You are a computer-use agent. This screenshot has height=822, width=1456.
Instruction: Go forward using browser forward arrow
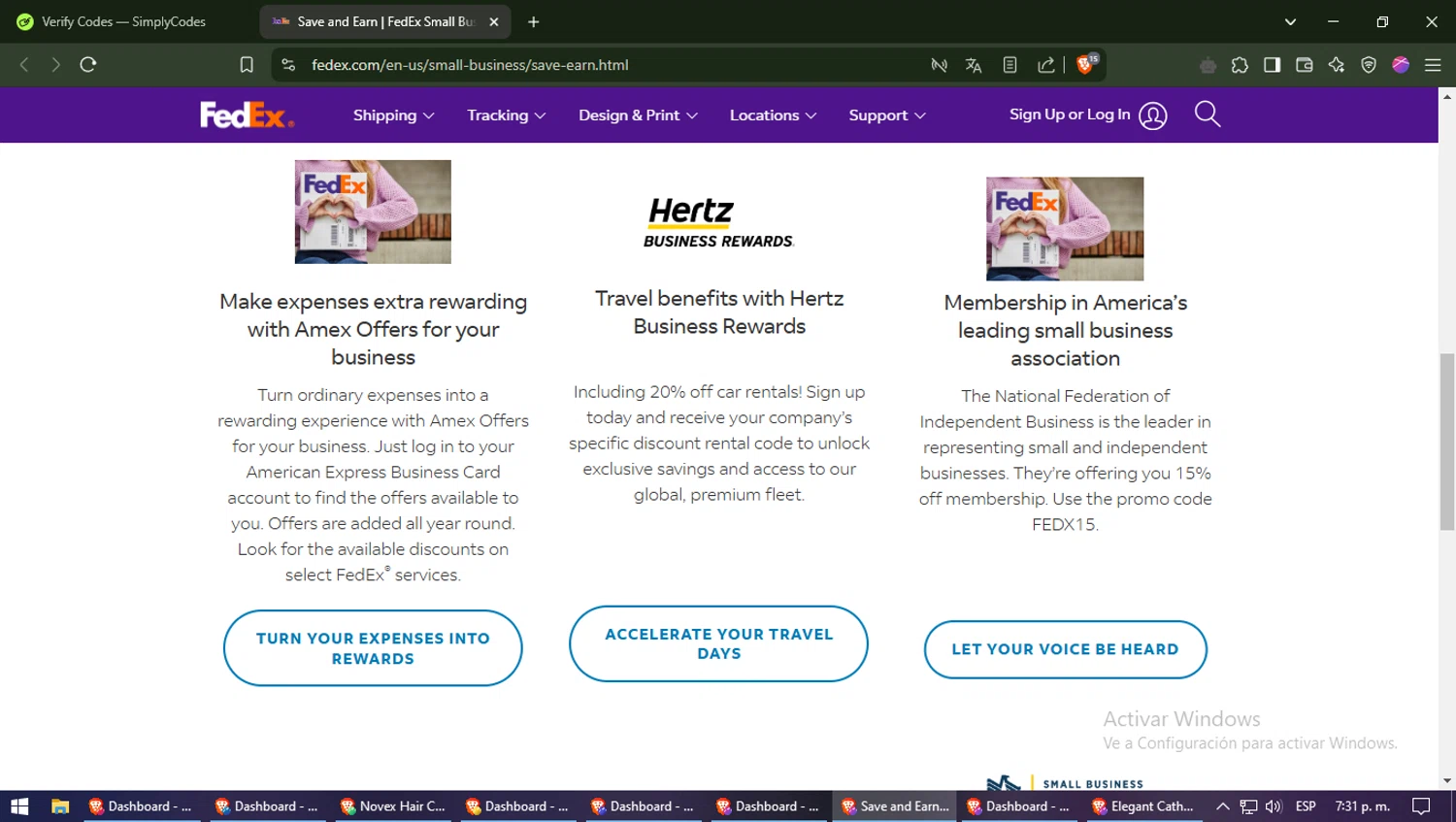[x=55, y=65]
